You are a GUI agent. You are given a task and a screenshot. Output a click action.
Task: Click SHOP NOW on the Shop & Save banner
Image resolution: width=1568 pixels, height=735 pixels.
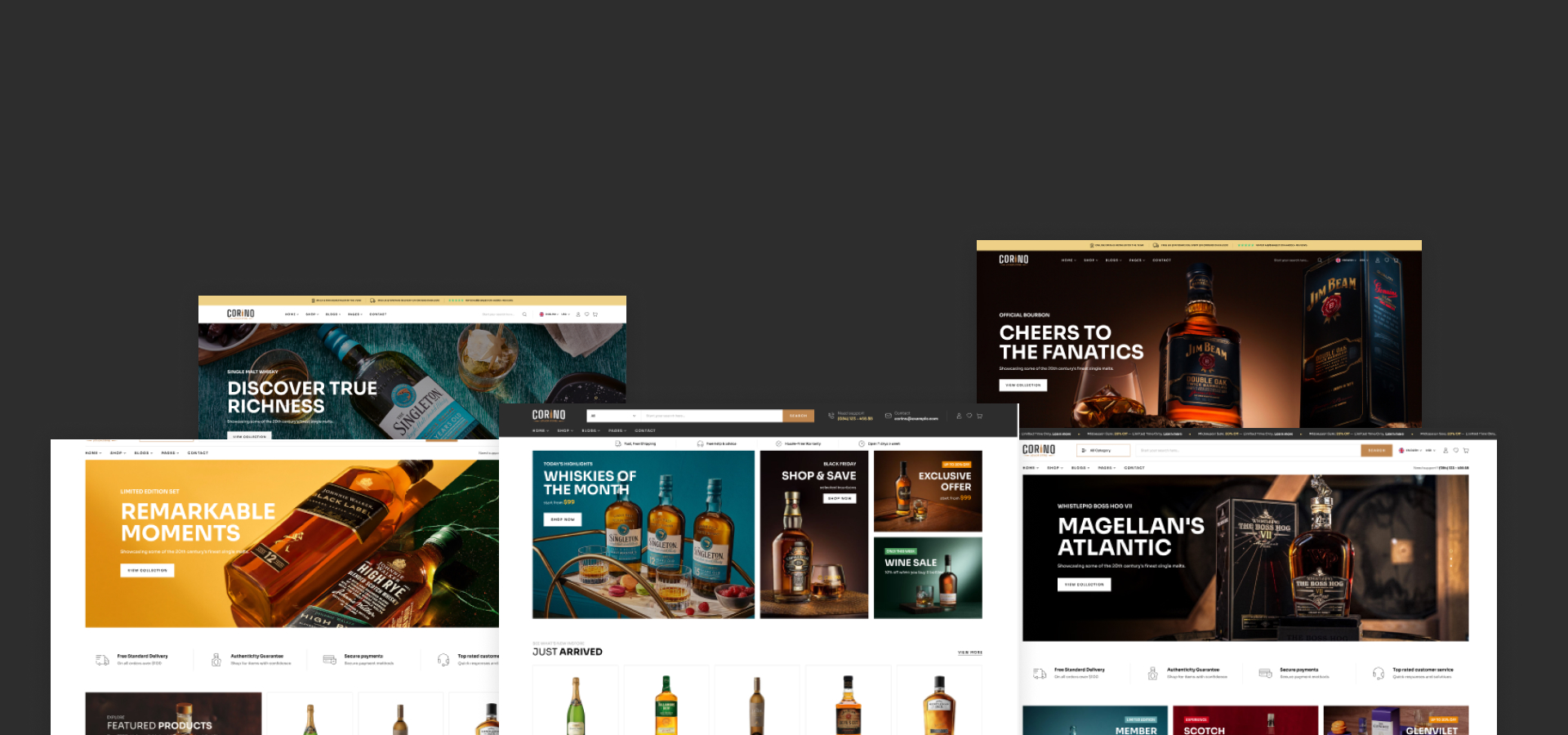tap(840, 498)
